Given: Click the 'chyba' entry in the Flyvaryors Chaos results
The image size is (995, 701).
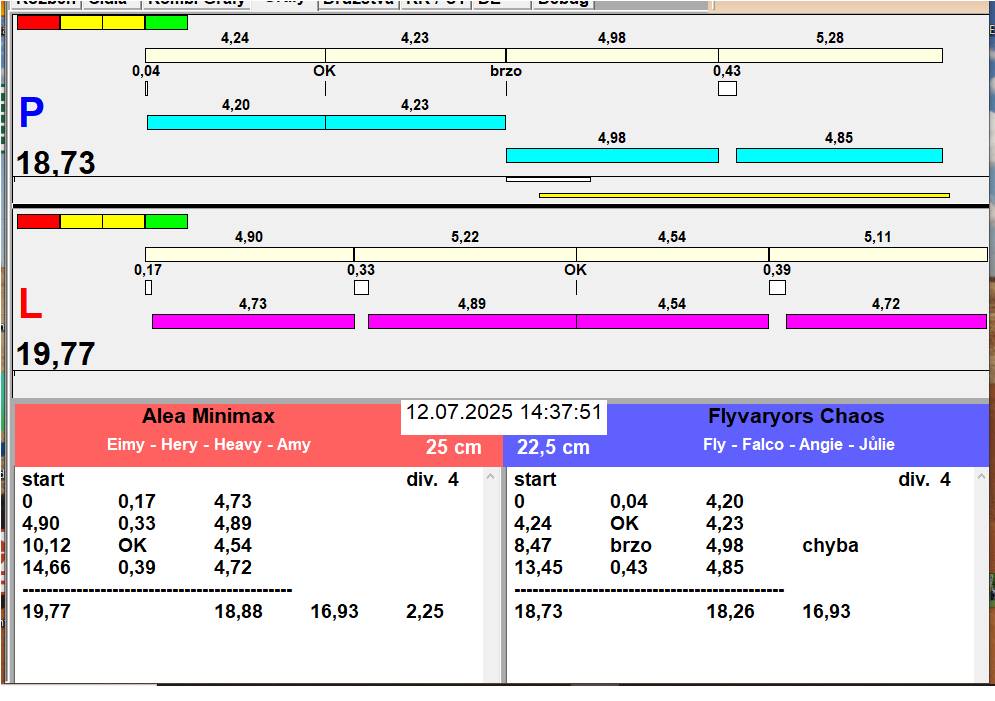Looking at the screenshot, I should point(830,546).
